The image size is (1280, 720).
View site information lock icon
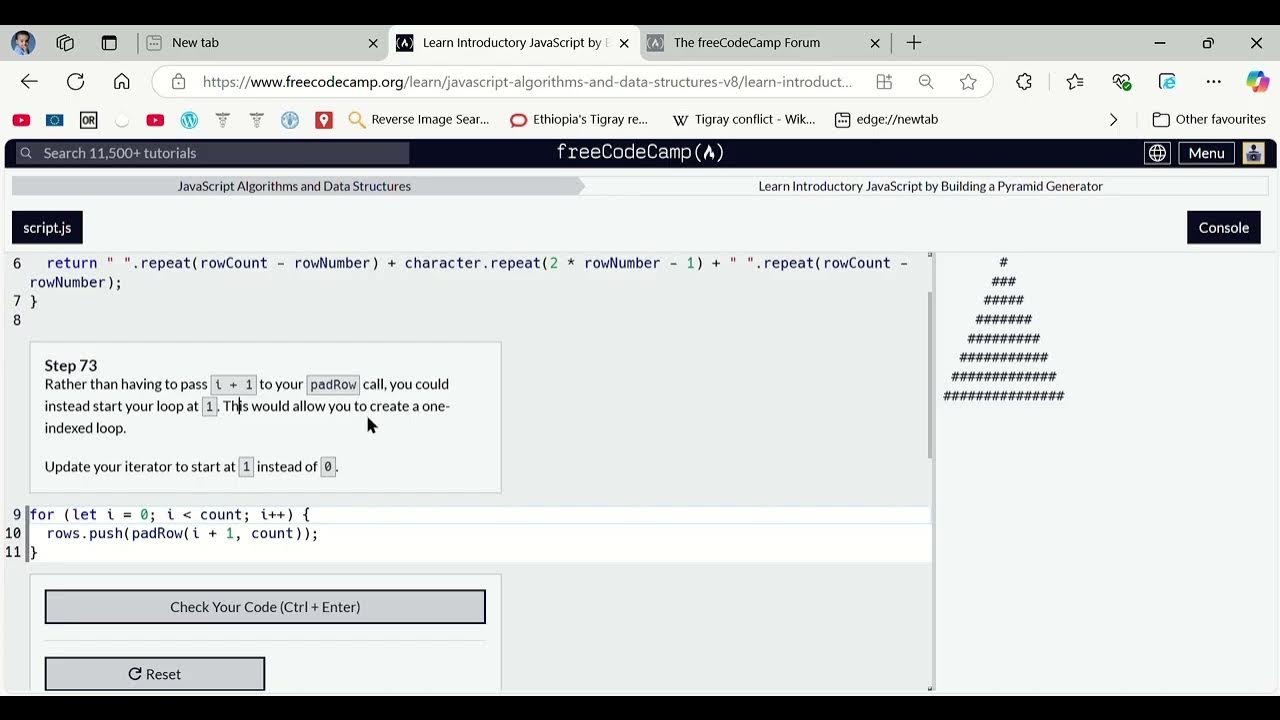178,82
